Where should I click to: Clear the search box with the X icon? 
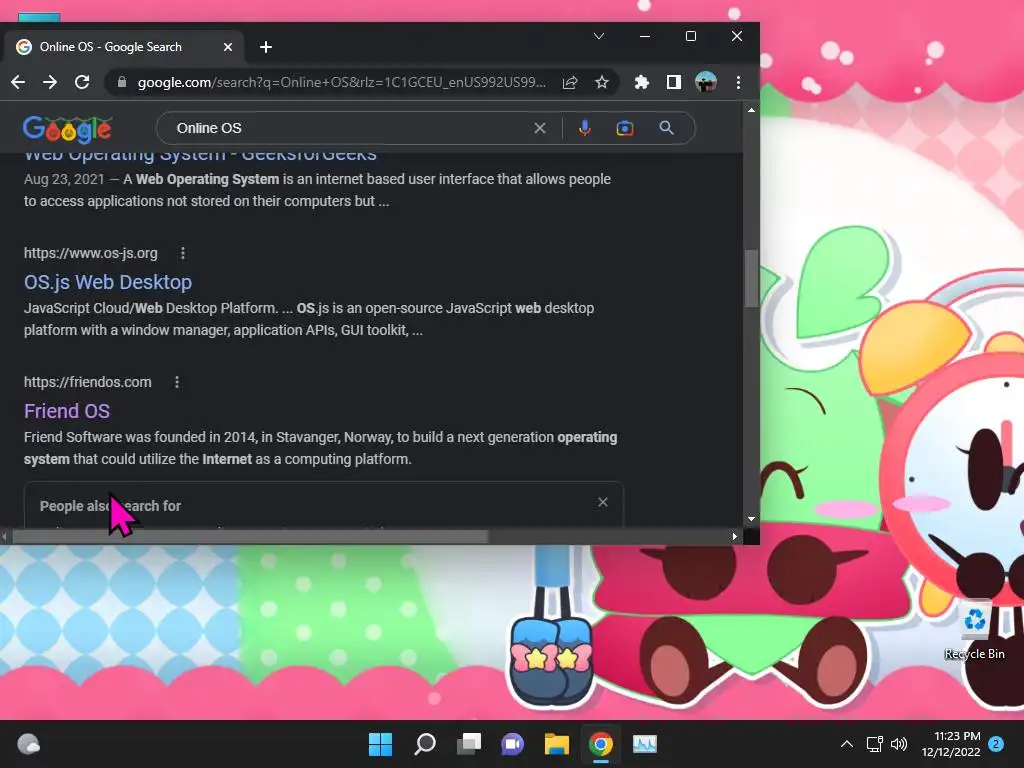click(539, 128)
